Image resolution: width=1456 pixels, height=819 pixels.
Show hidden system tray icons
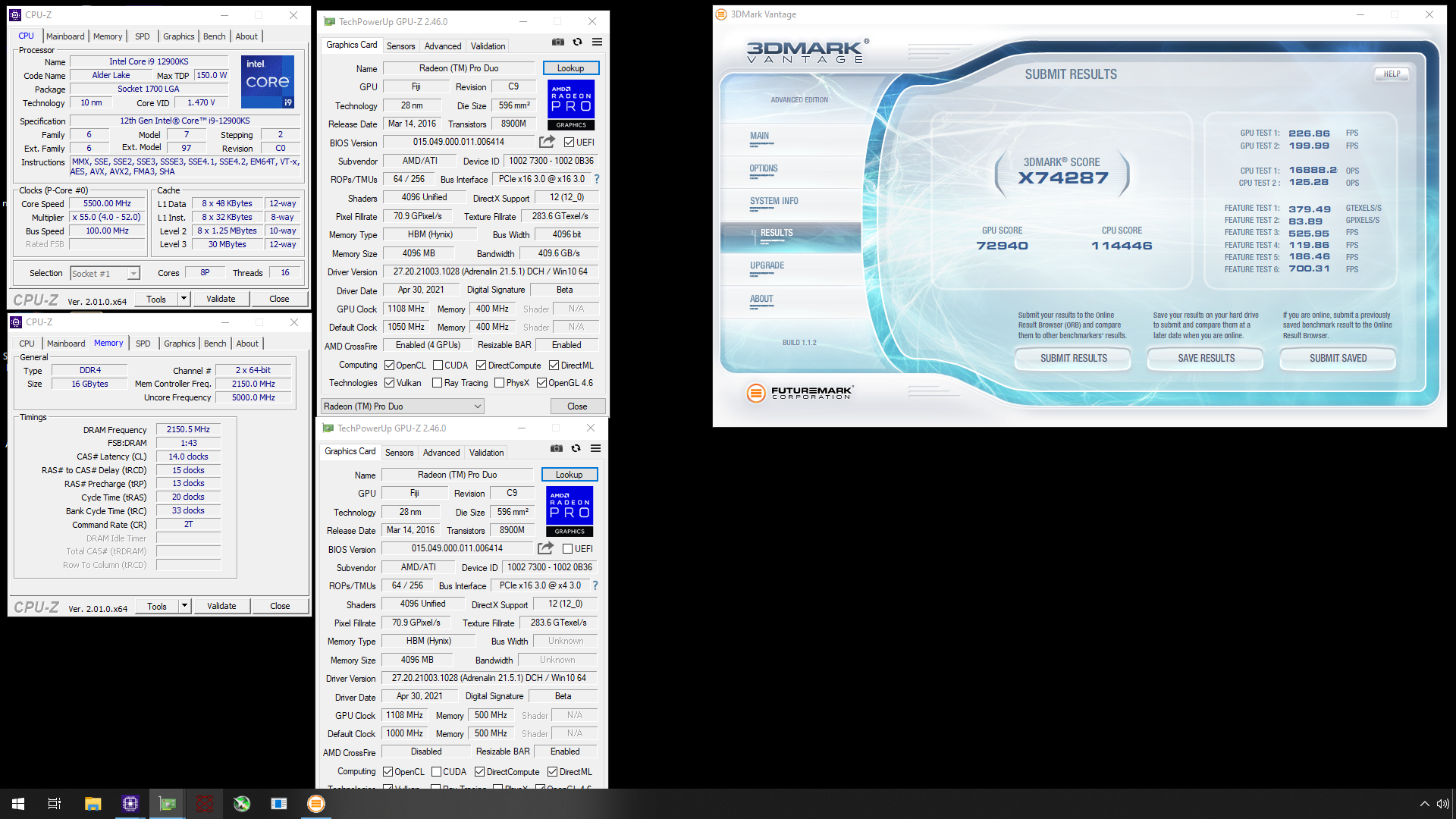click(1424, 804)
